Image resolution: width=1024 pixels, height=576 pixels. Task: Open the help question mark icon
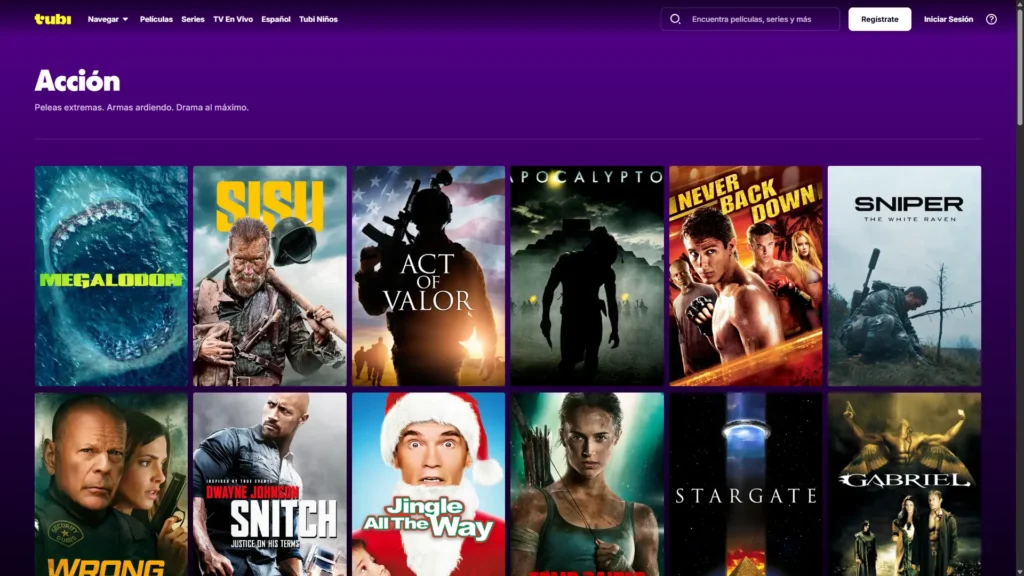(991, 19)
